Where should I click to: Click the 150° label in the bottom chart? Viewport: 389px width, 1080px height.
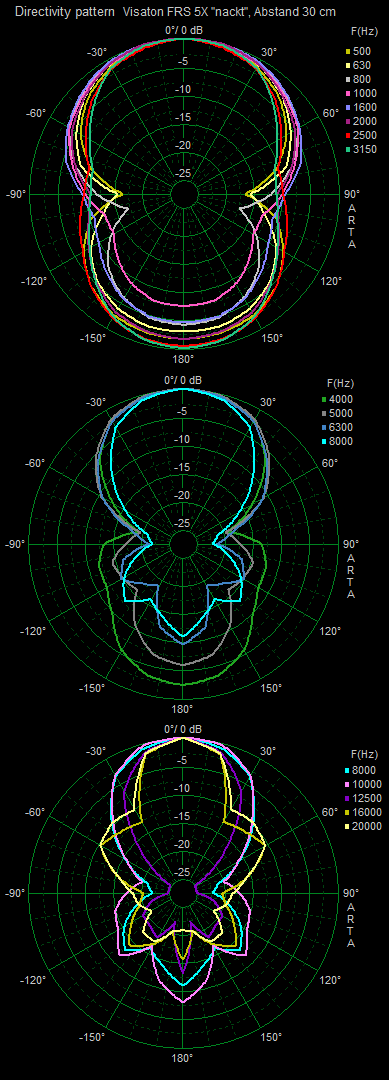pos(270,1037)
